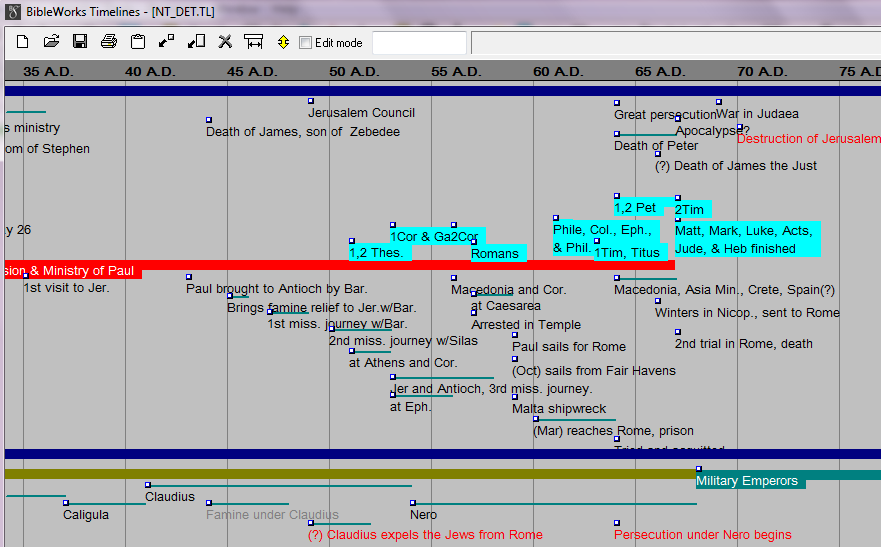Screen dimensions: 881x547
Task: Select the Jerusalem Council event
Action: 361,113
